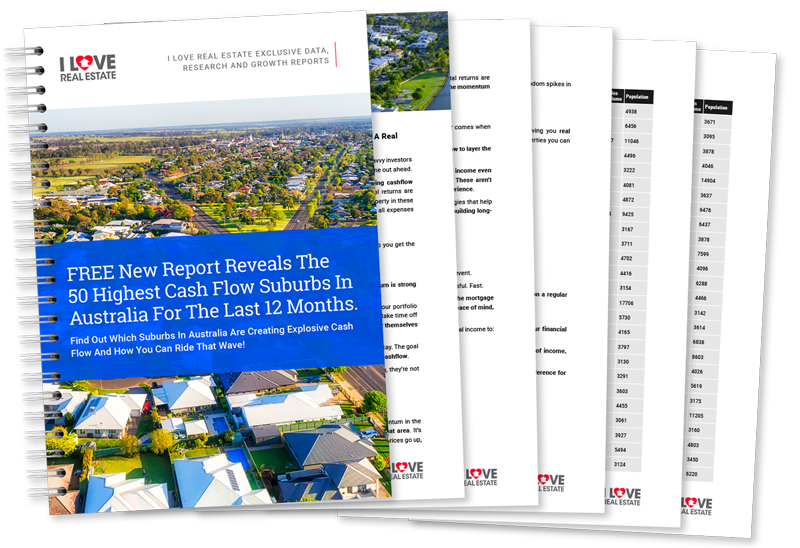Click the 'FREE New Report Reveals' headline
This screenshot has height=548, width=800.
pyautogui.click(x=212, y=289)
